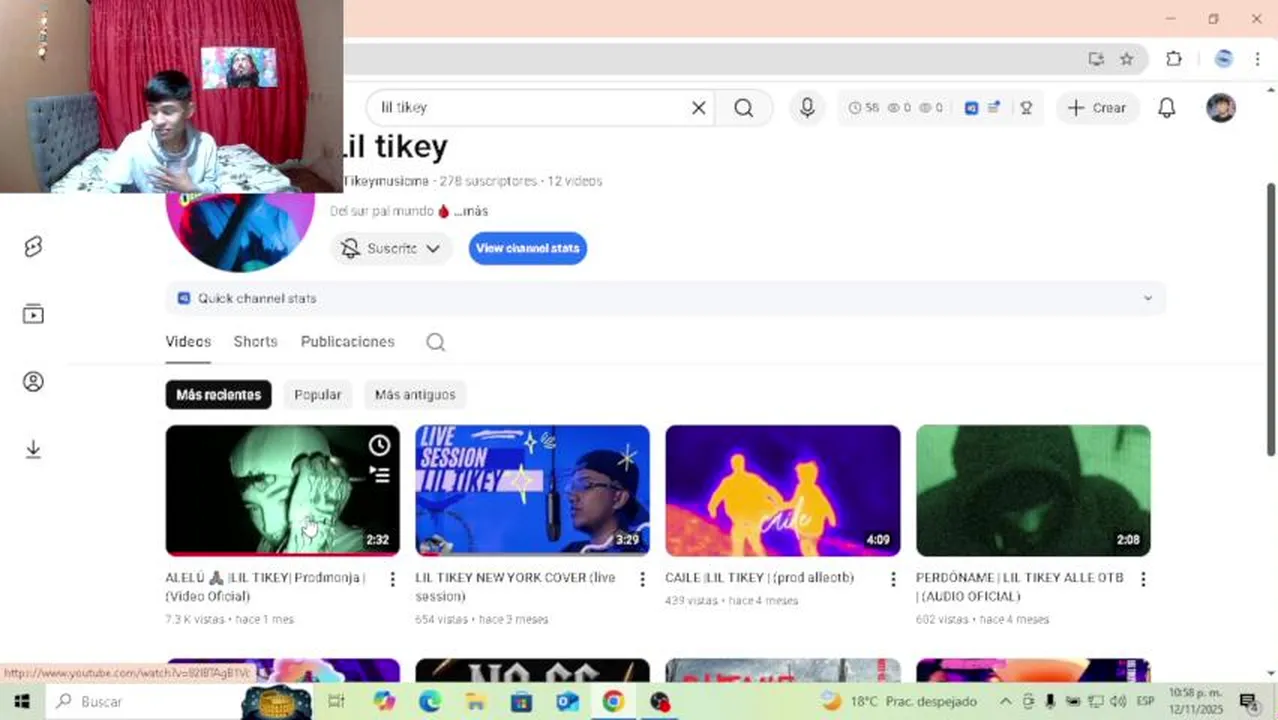1278x720 pixels.
Task: Click the trophy icon in vidIQ toolbar
Action: tap(1026, 108)
